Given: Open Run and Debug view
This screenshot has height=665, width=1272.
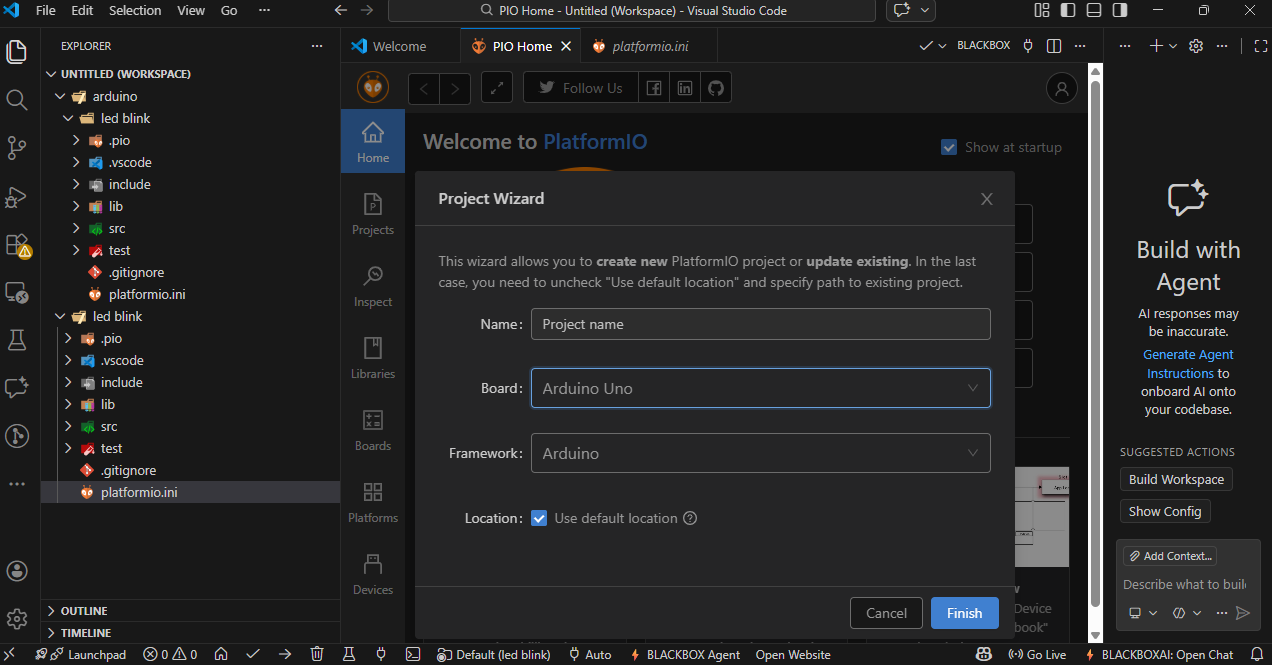Looking at the screenshot, I should pos(17,197).
